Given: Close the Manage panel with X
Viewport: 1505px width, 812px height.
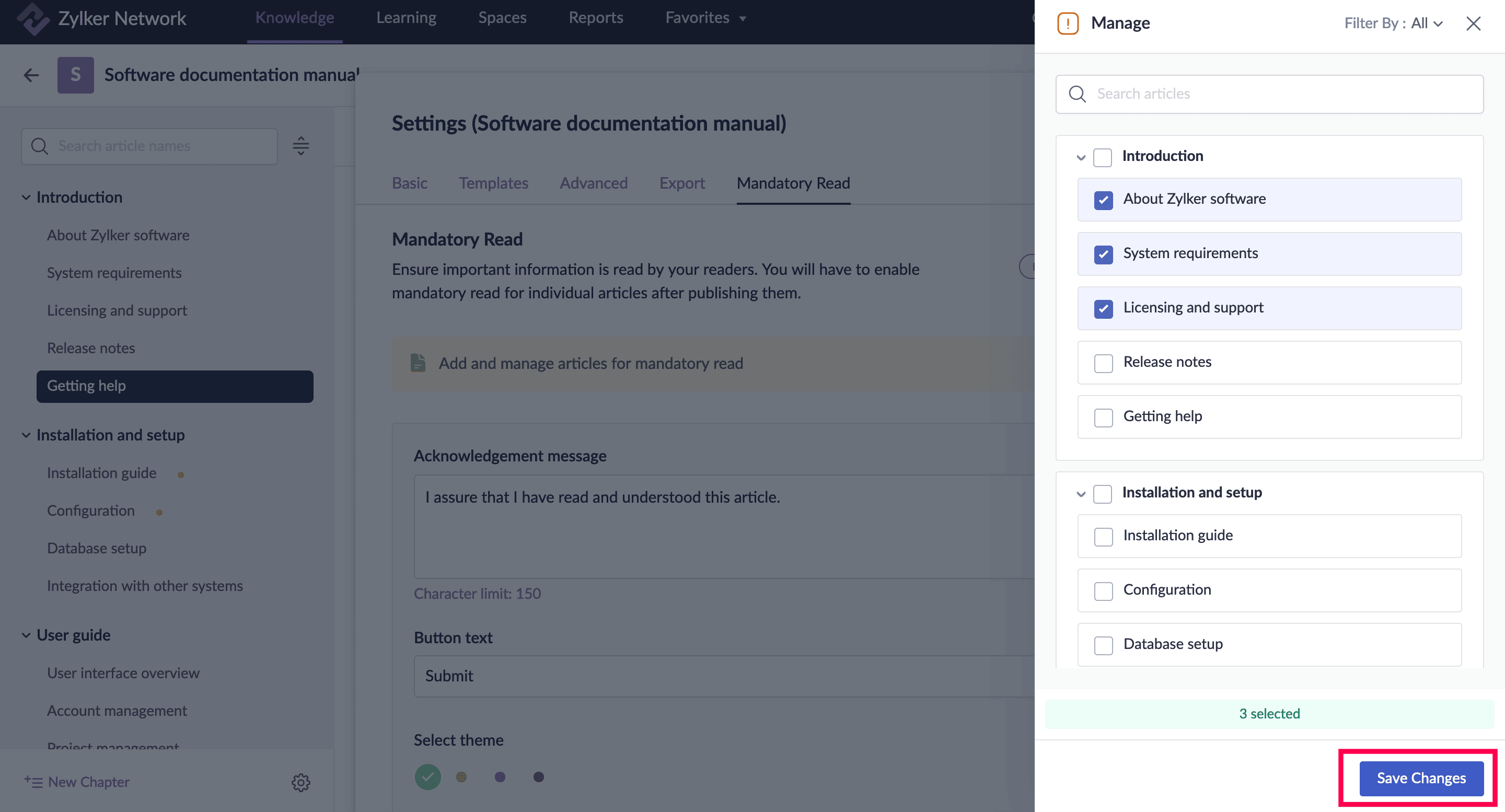Looking at the screenshot, I should [1473, 24].
